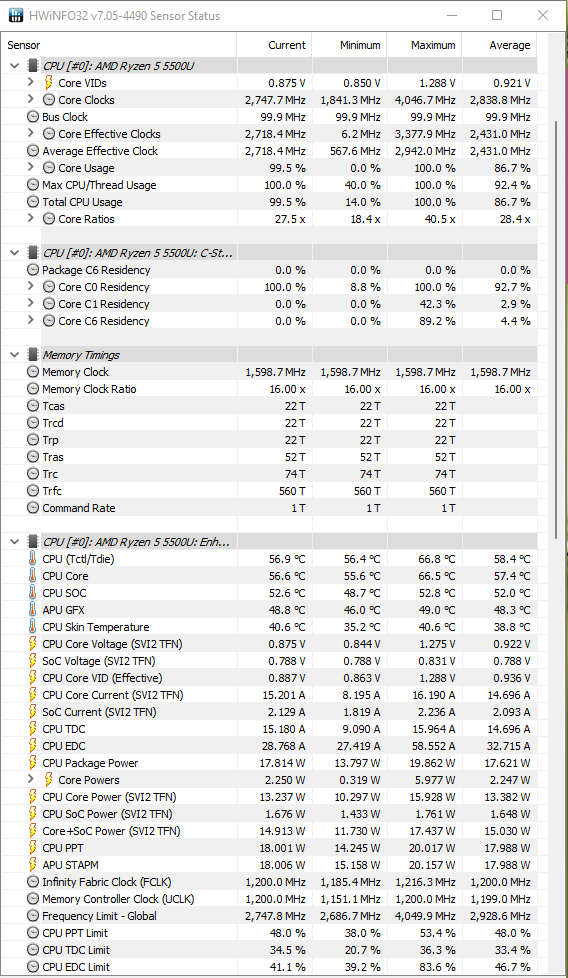
Task: Expand the Core Powers row
Action: click(31, 780)
